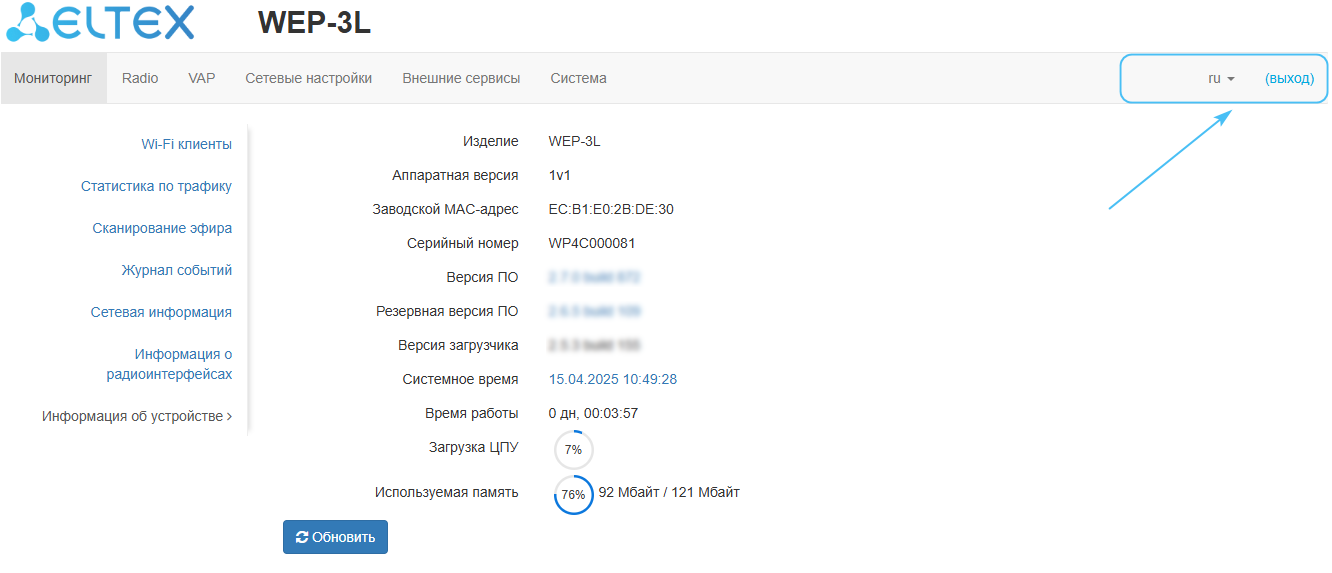Click the Заводской МАС-адрес label
1332x573 pixels.
click(445, 209)
